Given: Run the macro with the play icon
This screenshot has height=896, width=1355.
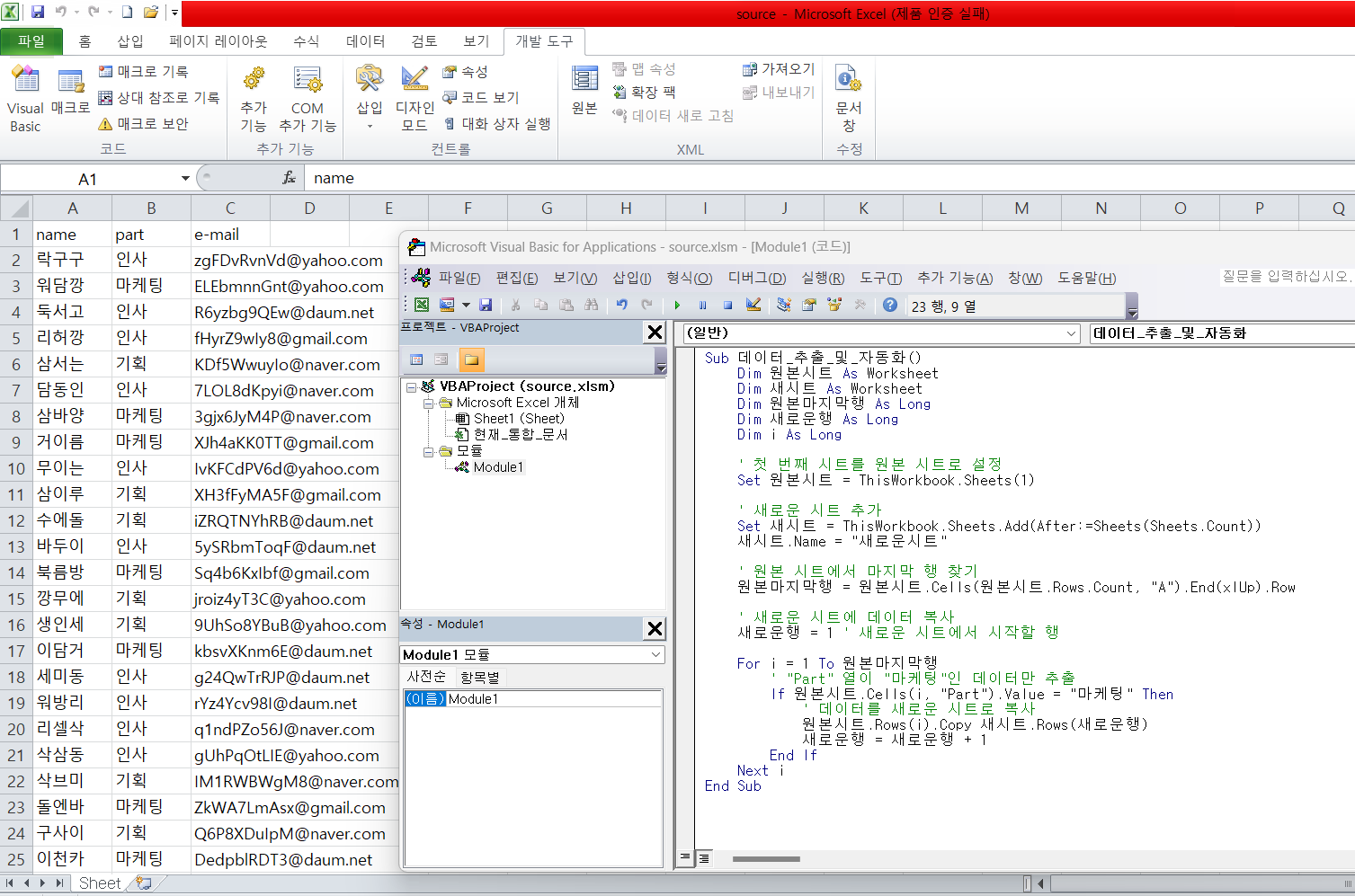Looking at the screenshot, I should 677,305.
